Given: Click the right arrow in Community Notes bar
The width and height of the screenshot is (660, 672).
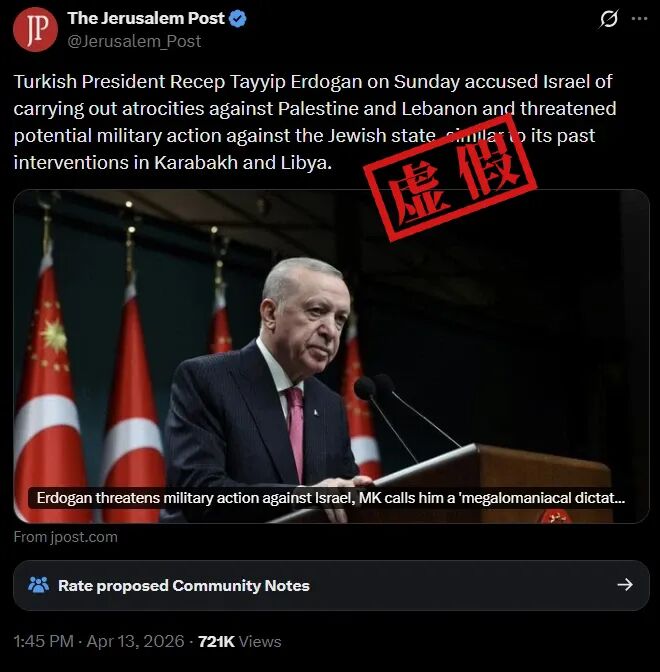Looking at the screenshot, I should pos(625,585).
